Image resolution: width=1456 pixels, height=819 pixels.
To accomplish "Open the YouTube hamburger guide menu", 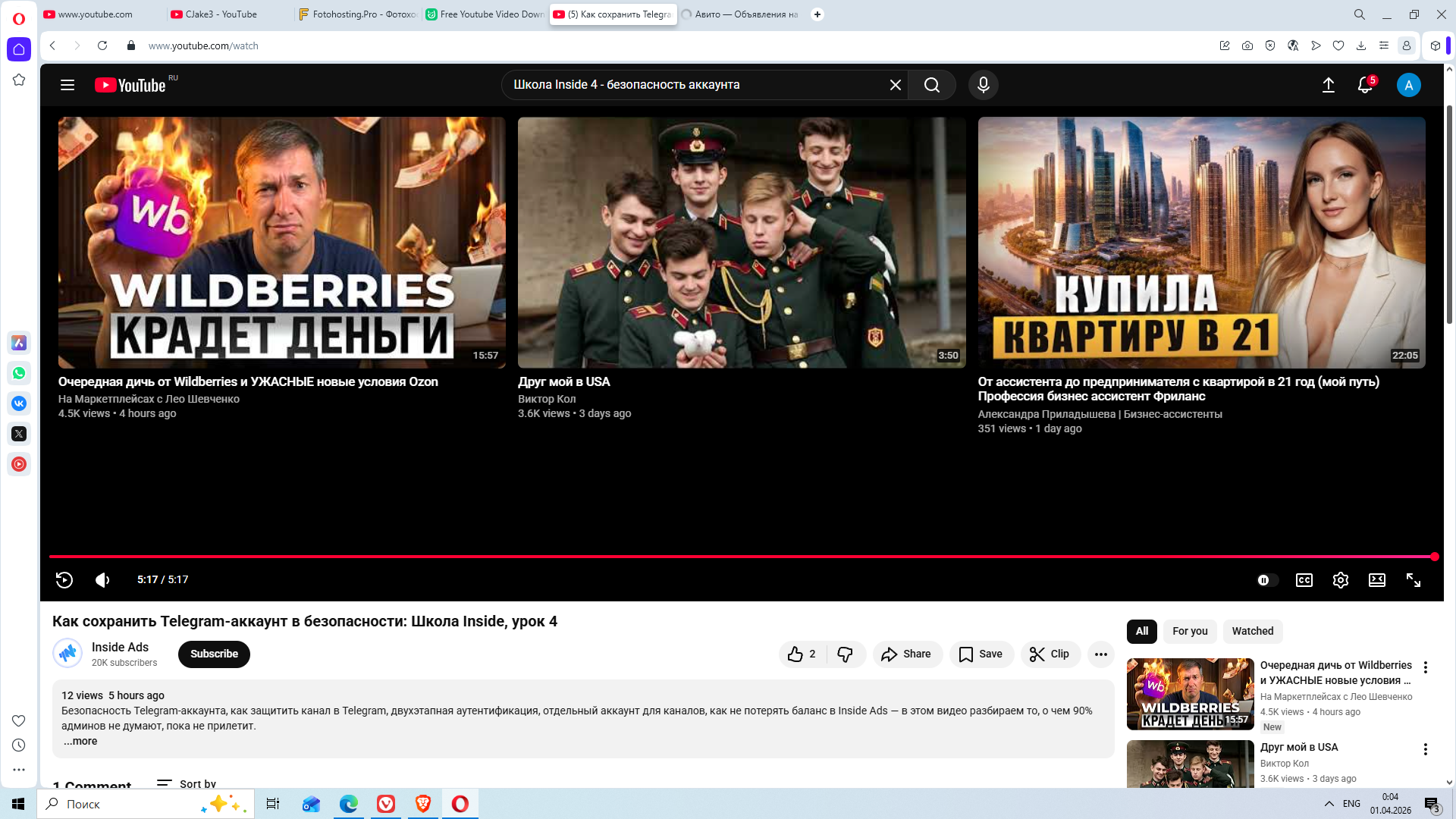I will tap(67, 85).
